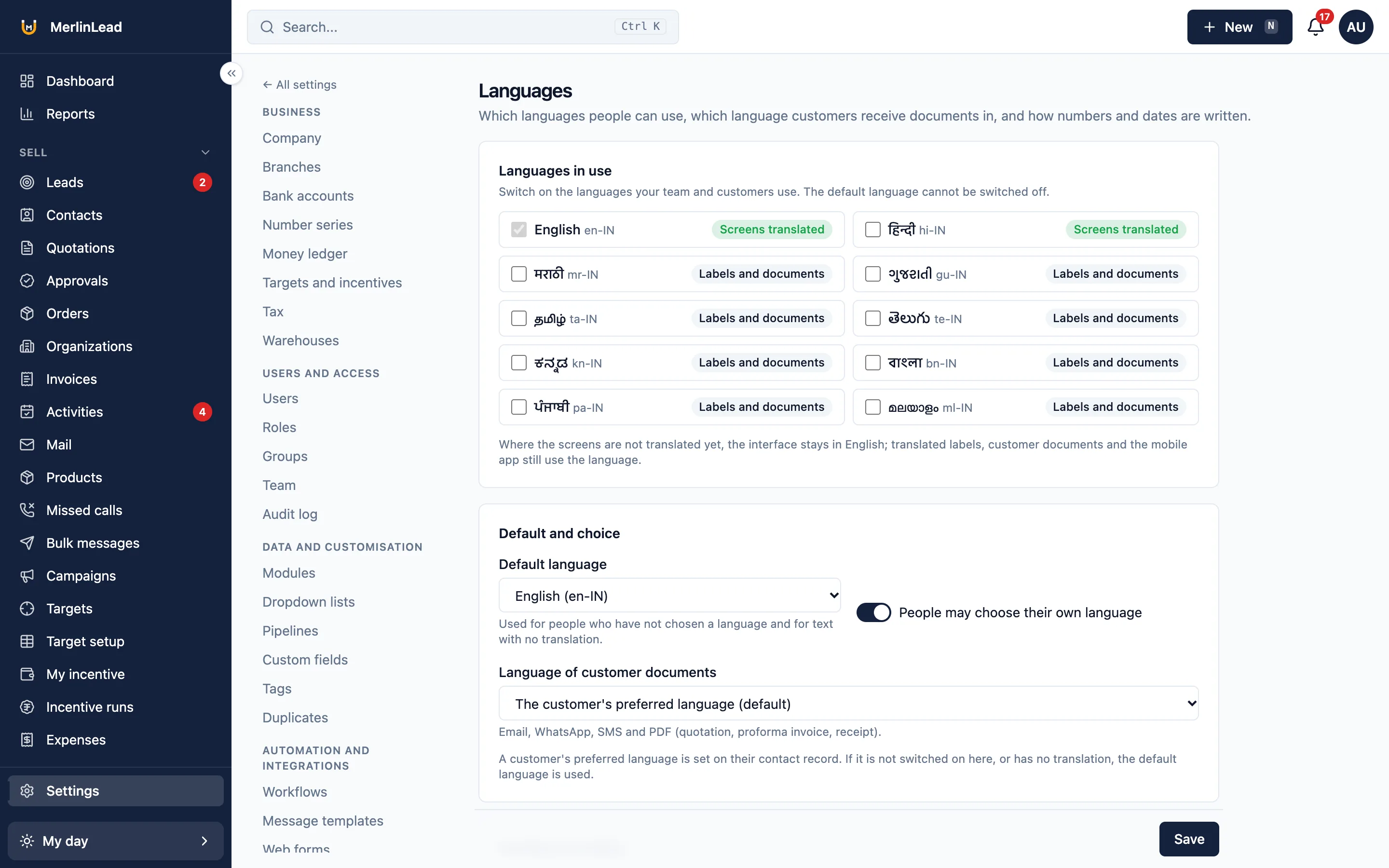Focus the Search input field

click(463, 27)
